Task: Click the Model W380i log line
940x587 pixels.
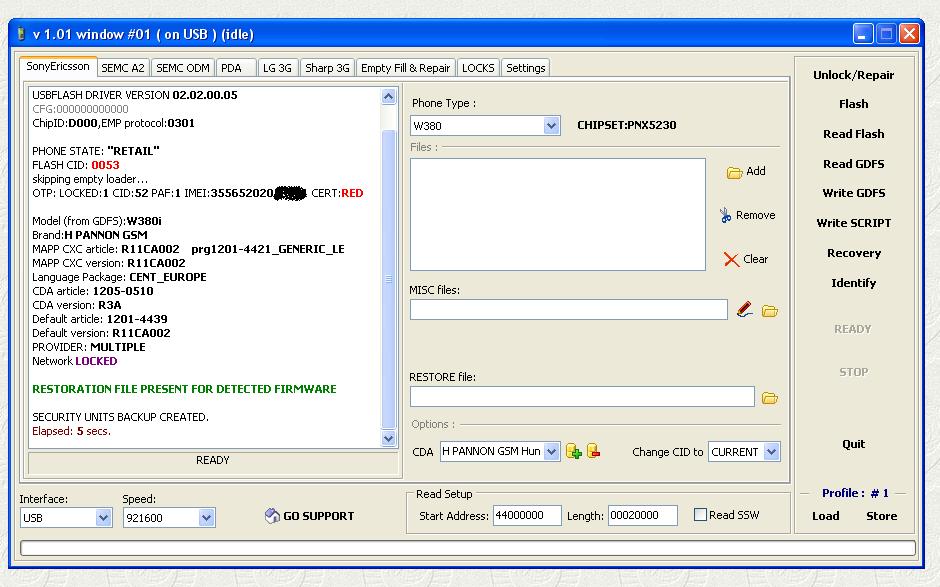Action: [x=97, y=221]
